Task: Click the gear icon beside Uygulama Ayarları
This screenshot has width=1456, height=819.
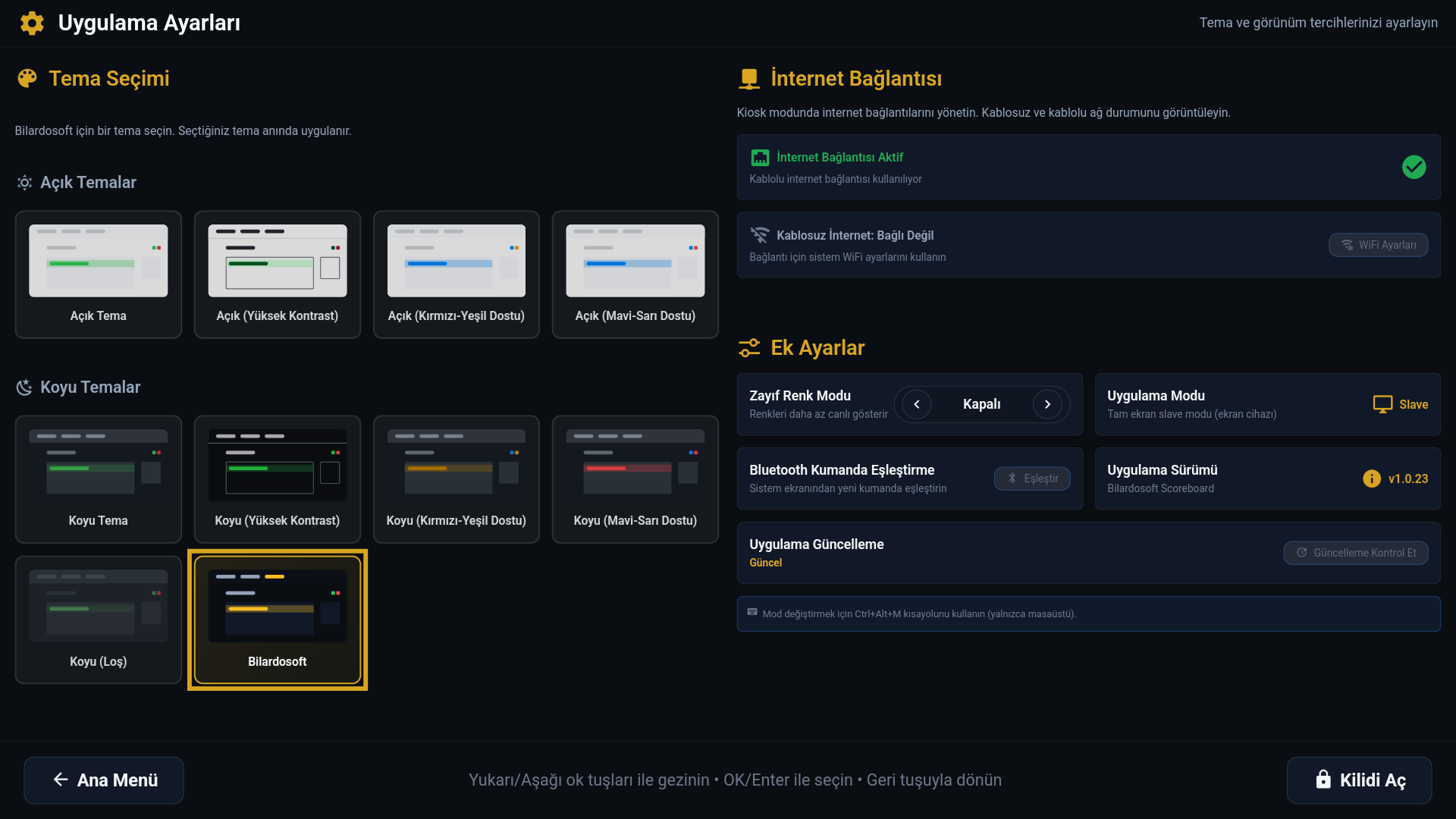Action: click(32, 23)
